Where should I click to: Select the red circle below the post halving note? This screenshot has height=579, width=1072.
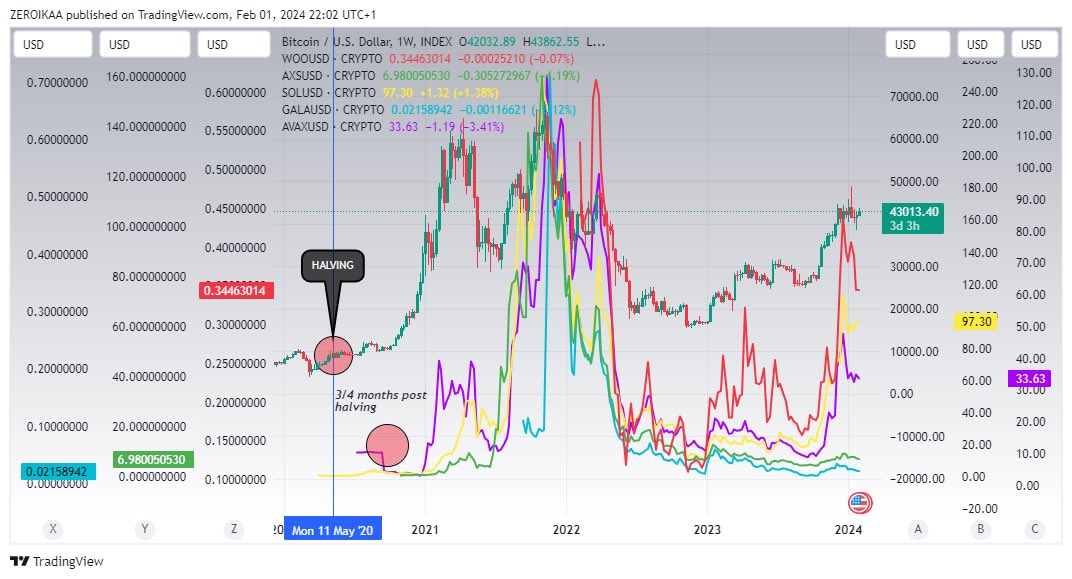coord(388,446)
